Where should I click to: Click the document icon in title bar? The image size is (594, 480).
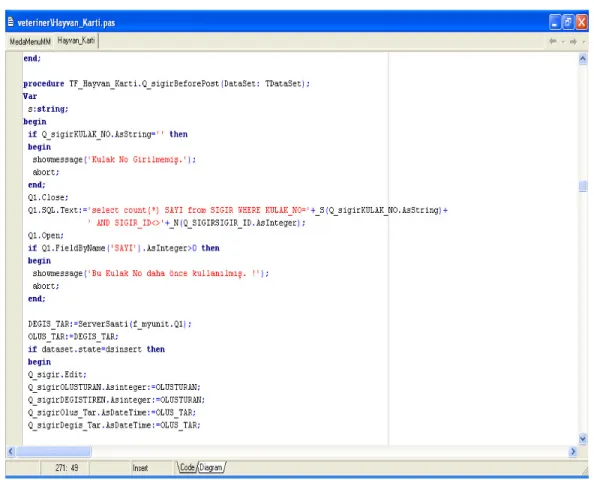tap(11, 22)
